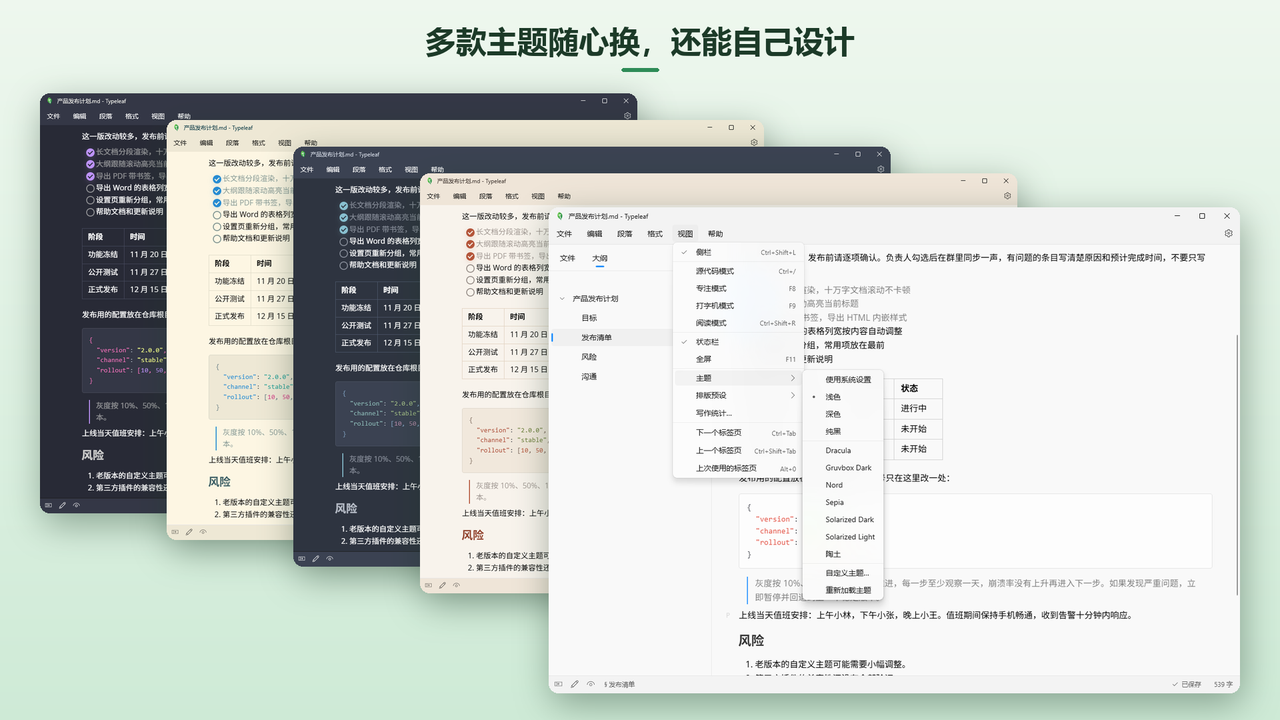Open settings gear in front white window
This screenshot has width=1280, height=720.
coord(1228,234)
